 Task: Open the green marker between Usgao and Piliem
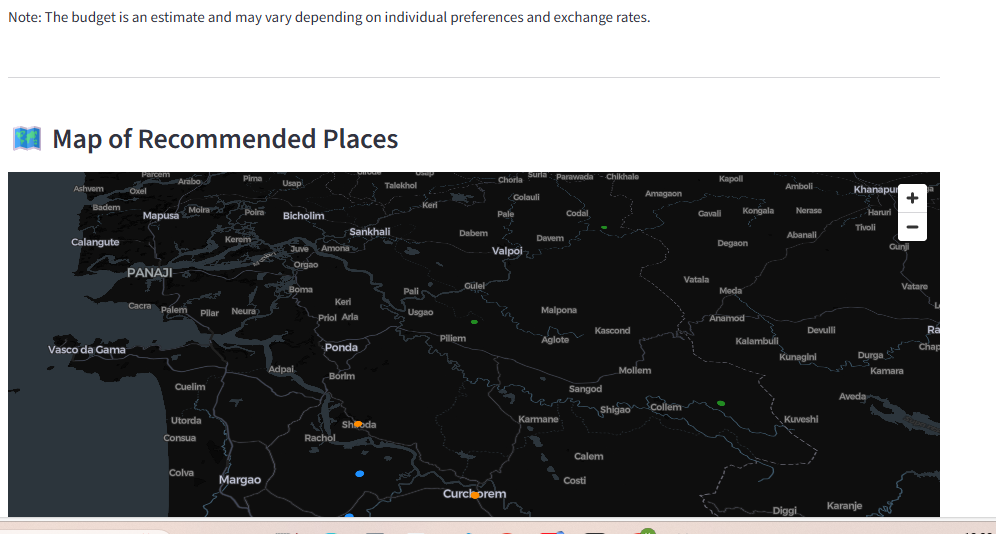(474, 322)
